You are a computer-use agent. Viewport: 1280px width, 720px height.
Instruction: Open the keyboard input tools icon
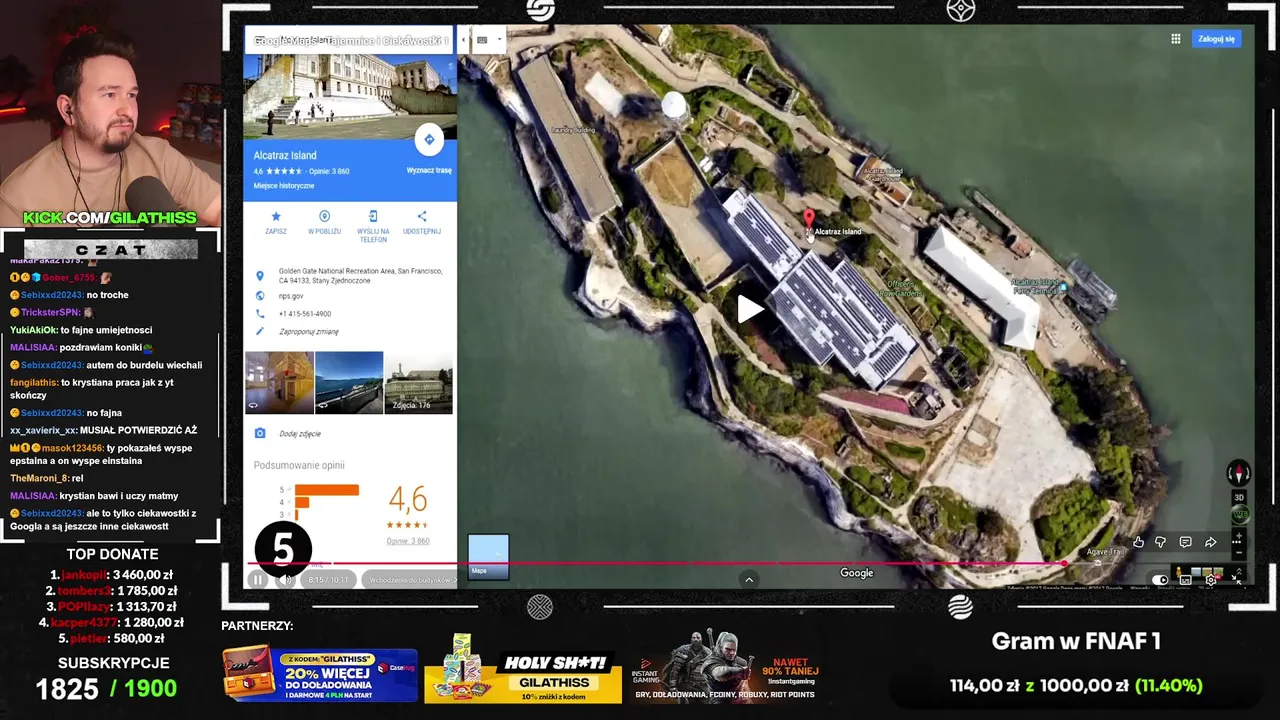tap(482, 40)
